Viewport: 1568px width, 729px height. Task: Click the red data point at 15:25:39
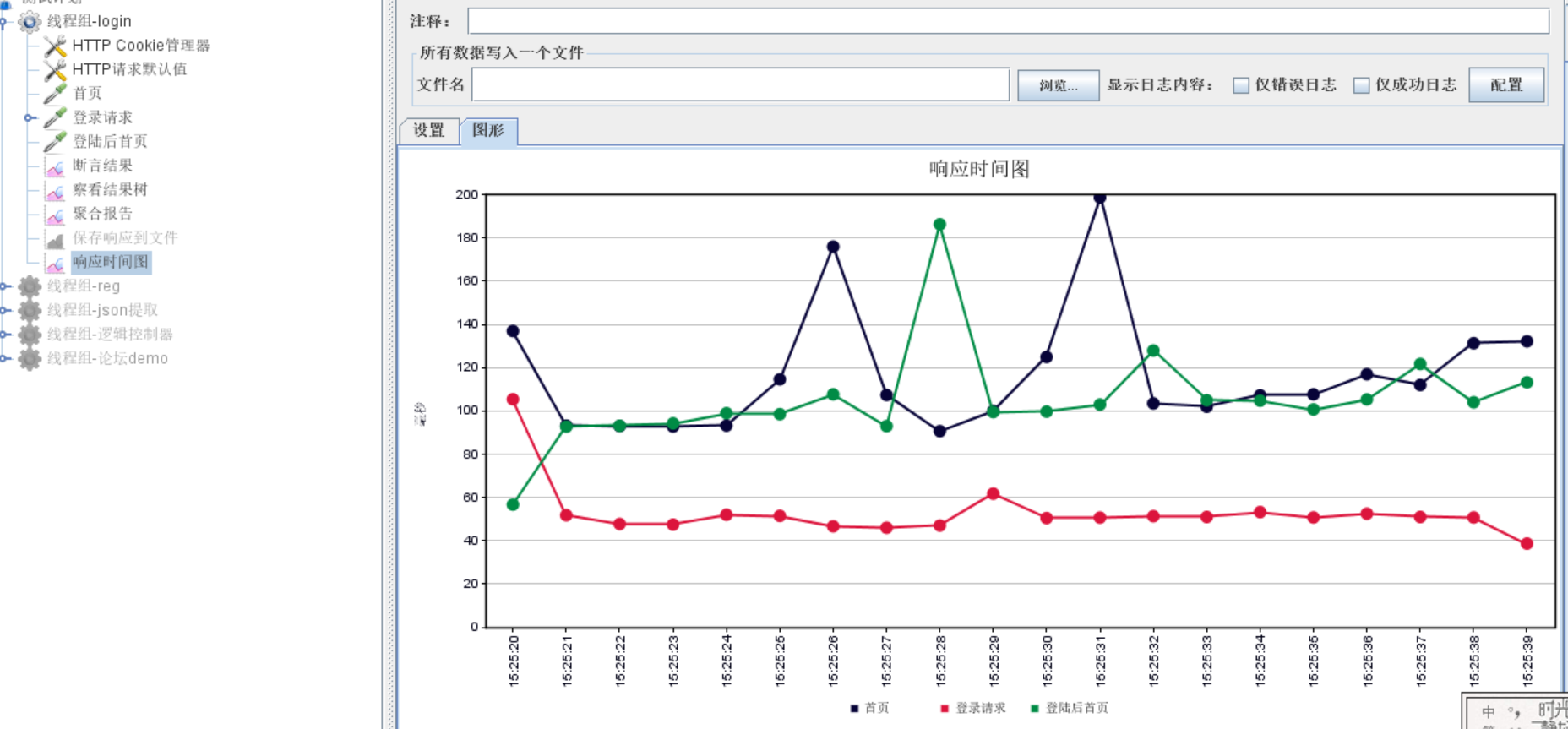coord(1527,544)
